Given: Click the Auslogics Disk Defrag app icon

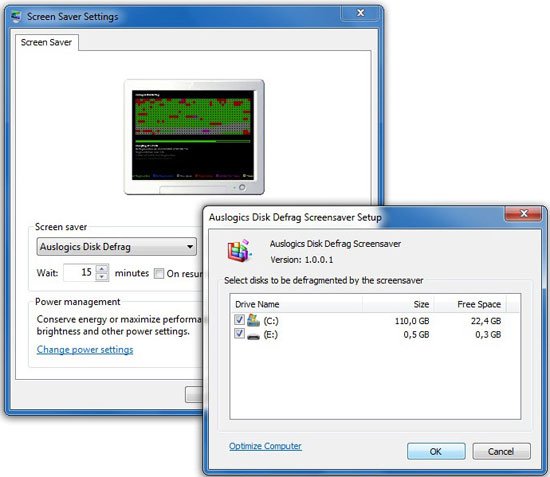Looking at the screenshot, I should pos(239,251).
